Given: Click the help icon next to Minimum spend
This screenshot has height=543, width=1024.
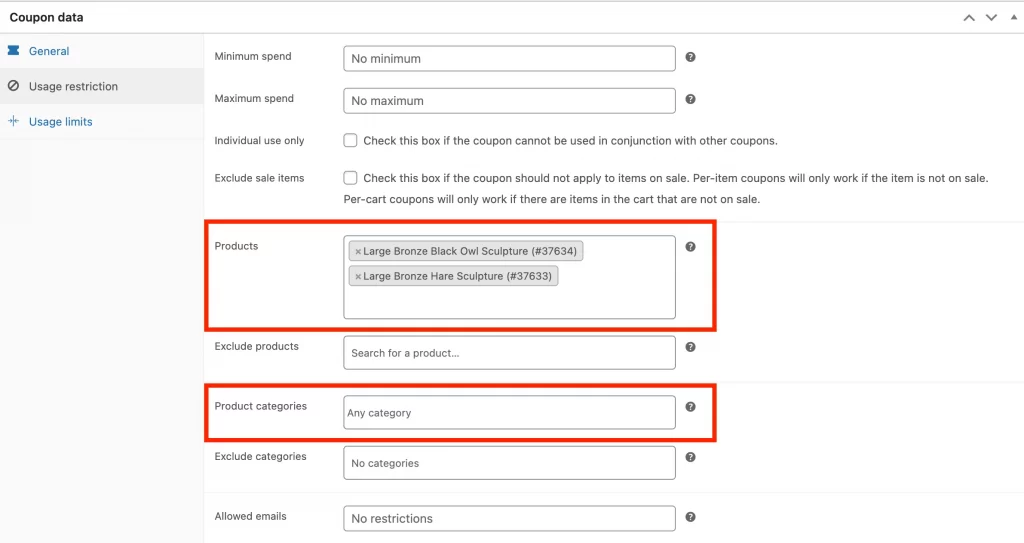Looking at the screenshot, I should (x=691, y=58).
